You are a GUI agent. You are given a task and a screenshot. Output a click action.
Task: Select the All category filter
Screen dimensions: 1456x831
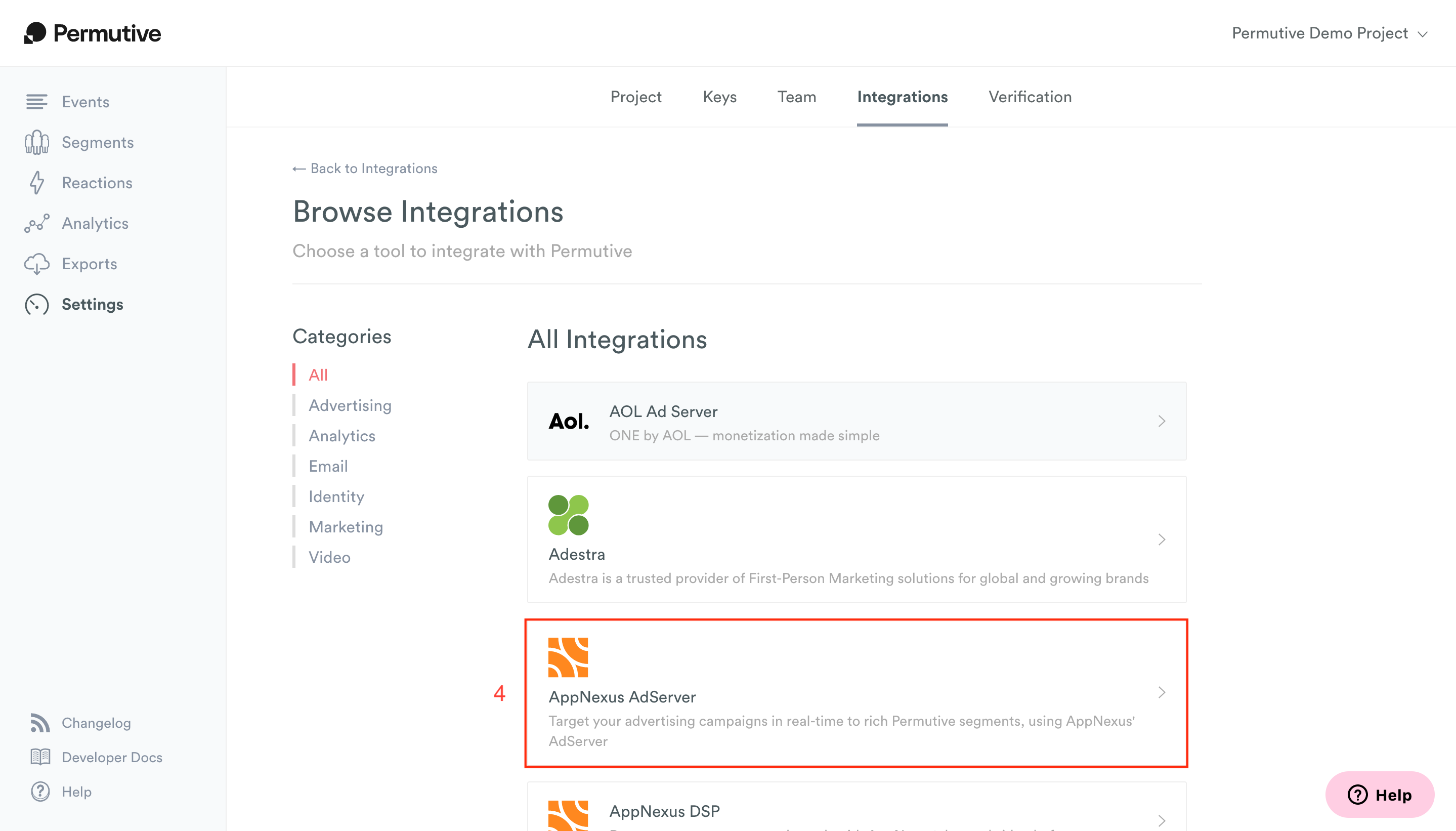(318, 375)
